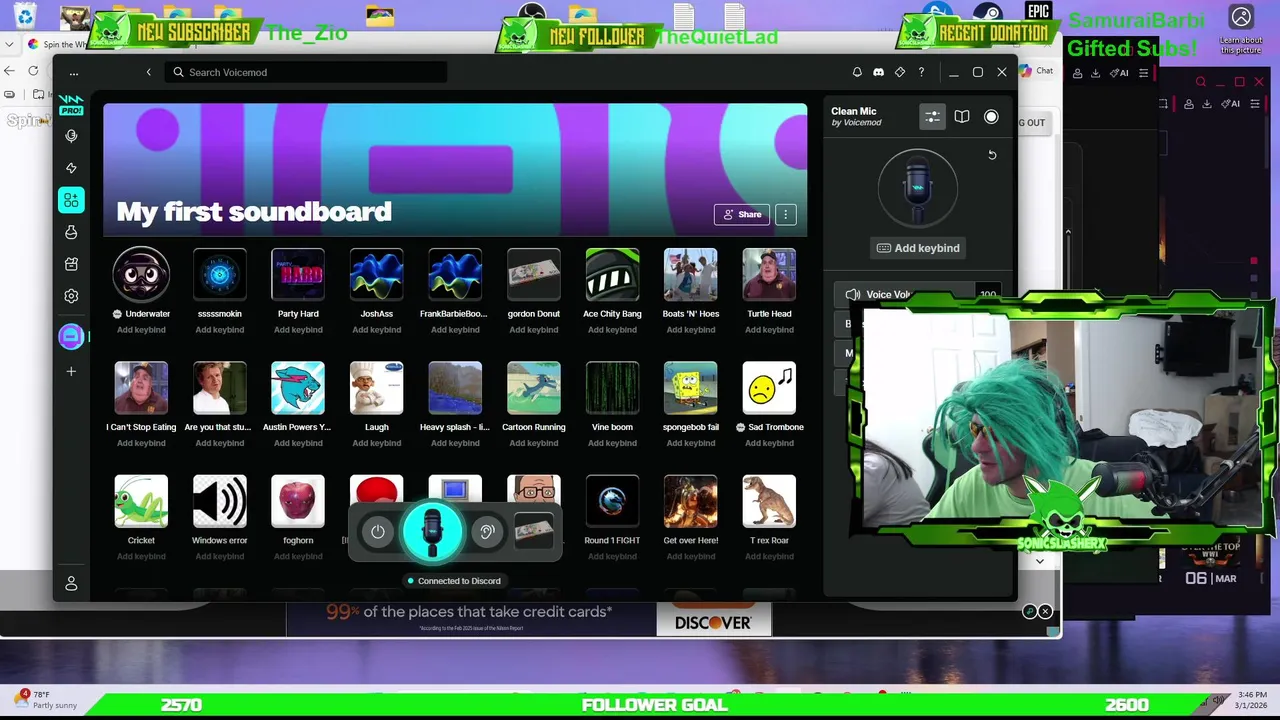Viewport: 1280px width, 720px height.
Task: Add keybind for Clean Mic voice
Action: pos(918,248)
